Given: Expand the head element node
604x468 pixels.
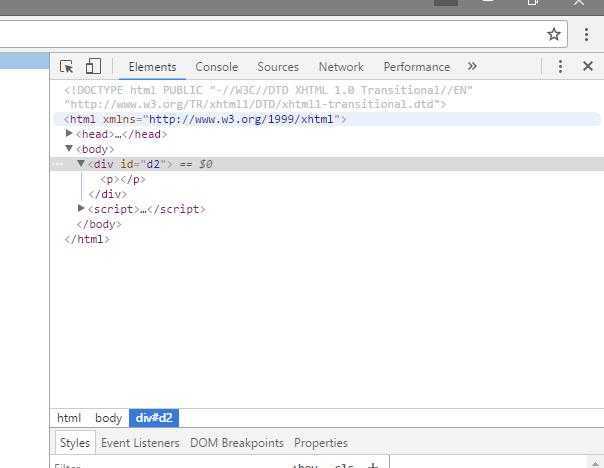Looking at the screenshot, I should click(x=69, y=133).
